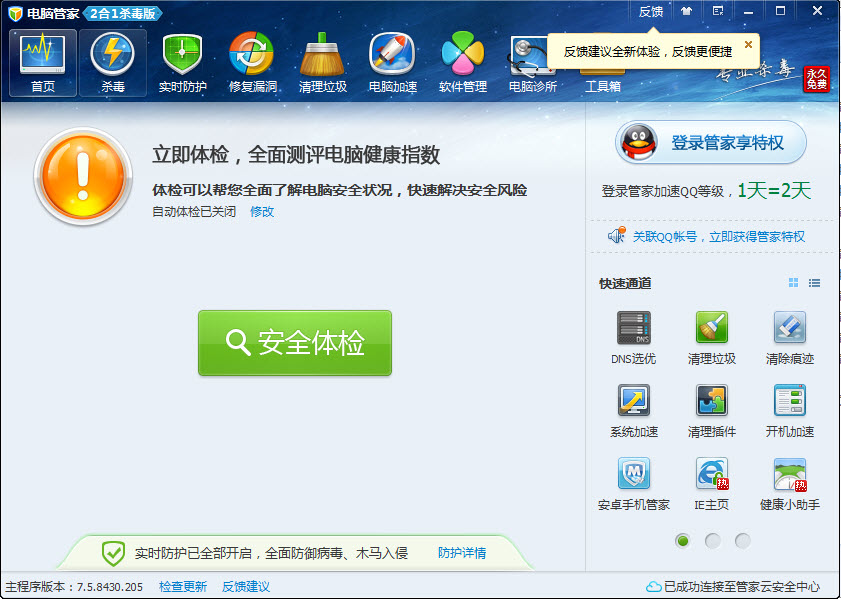
Task: Open IE主页 quick tool
Action: (712, 483)
